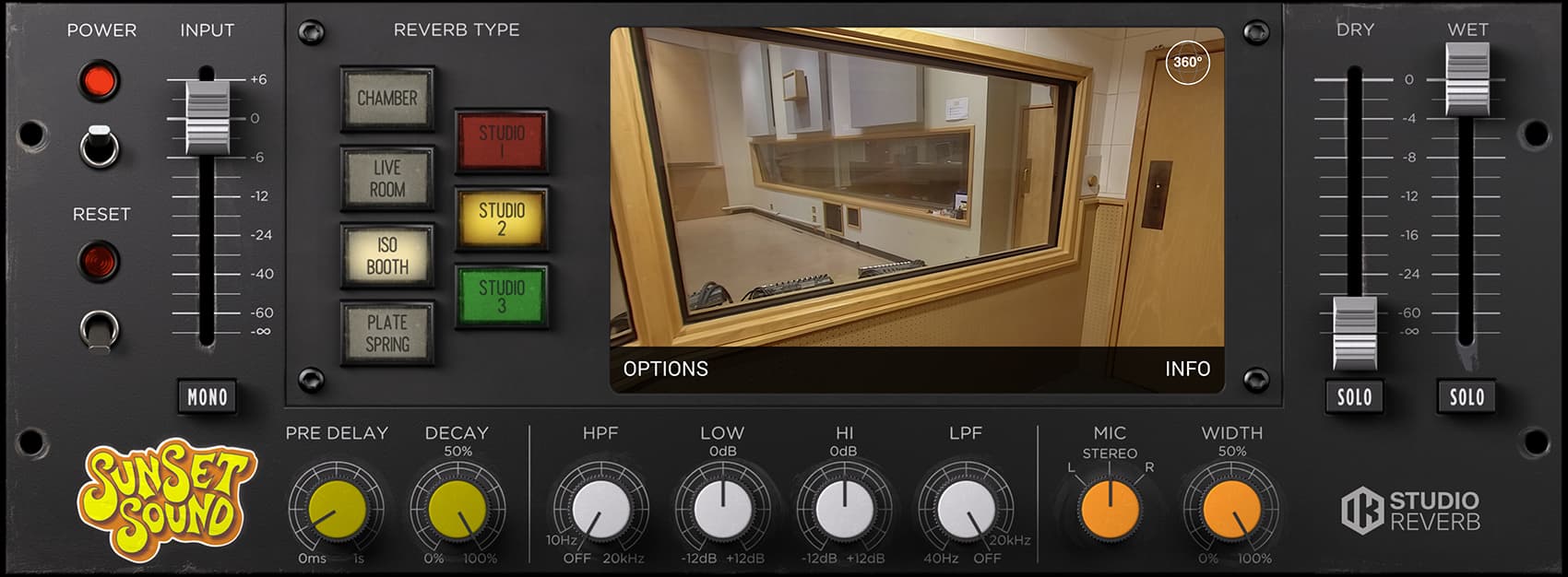Open the Info panel
The height and width of the screenshot is (577, 1568).
(x=1186, y=369)
